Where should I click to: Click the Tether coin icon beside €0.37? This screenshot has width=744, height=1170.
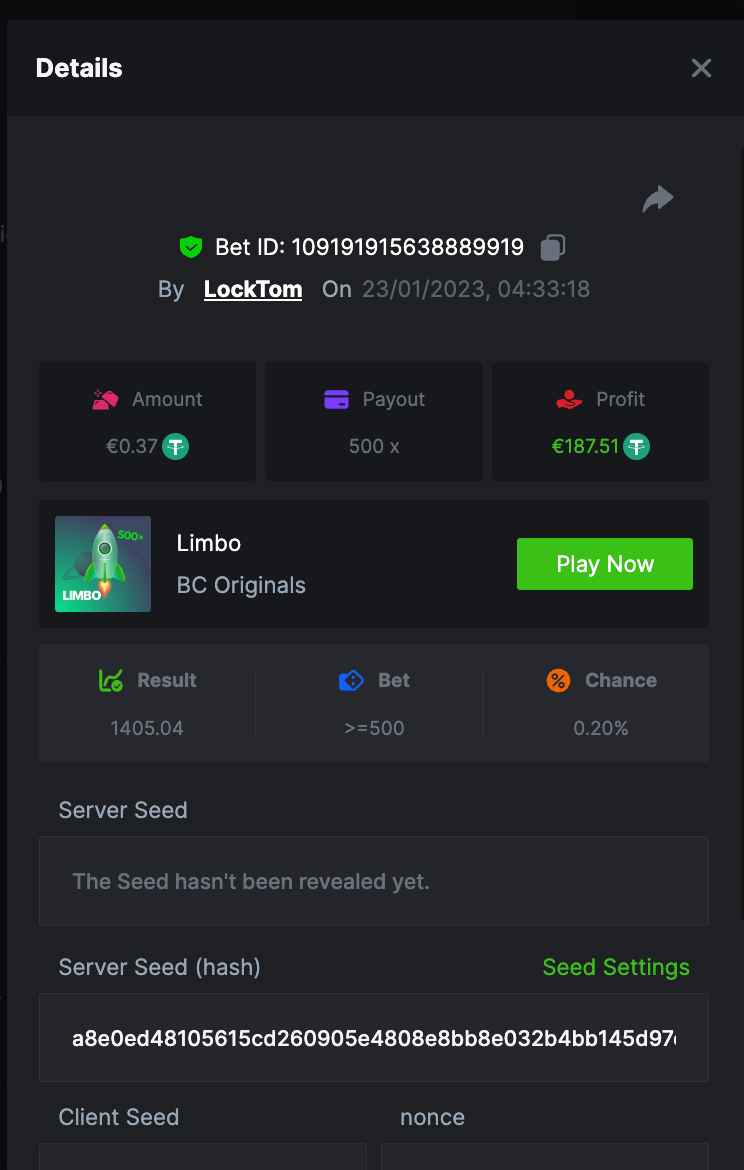(176, 446)
